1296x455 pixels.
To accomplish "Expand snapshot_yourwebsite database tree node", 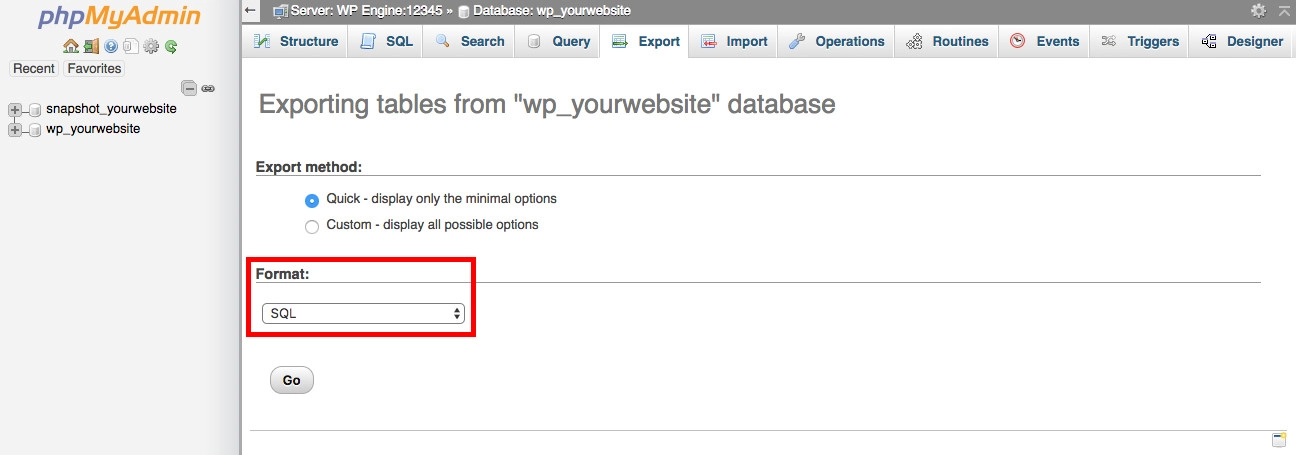I will tap(15, 109).
